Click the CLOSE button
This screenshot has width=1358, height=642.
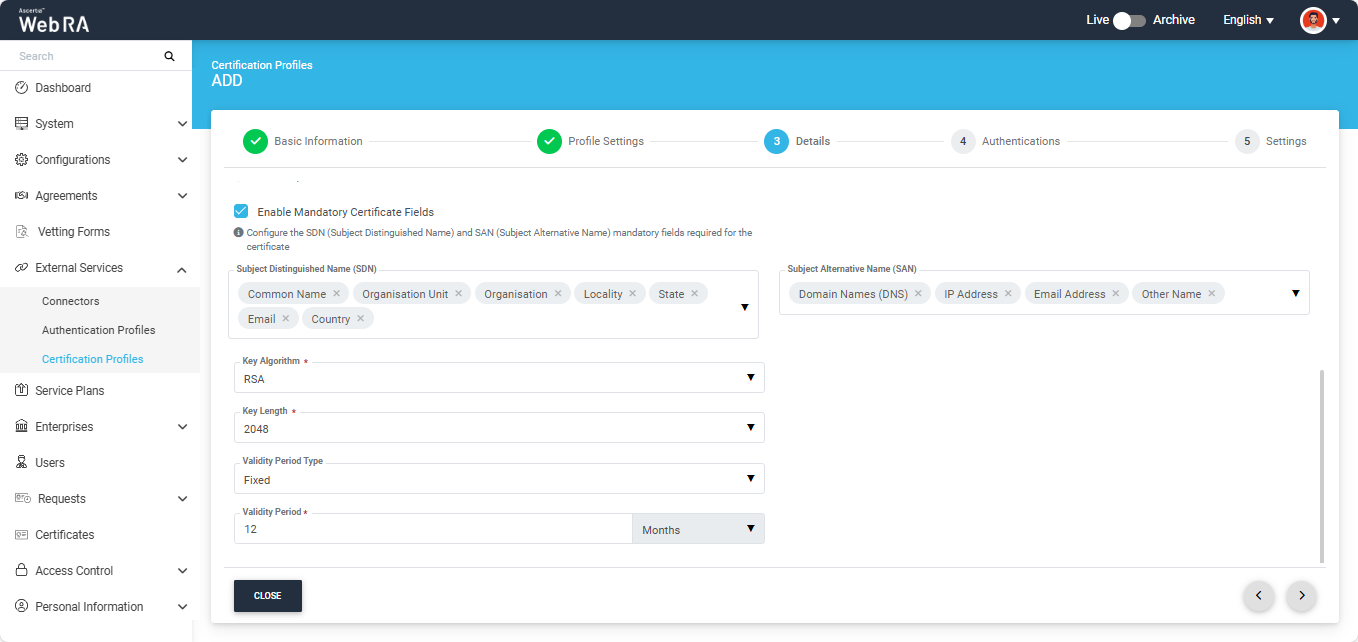pyautogui.click(x=267, y=596)
